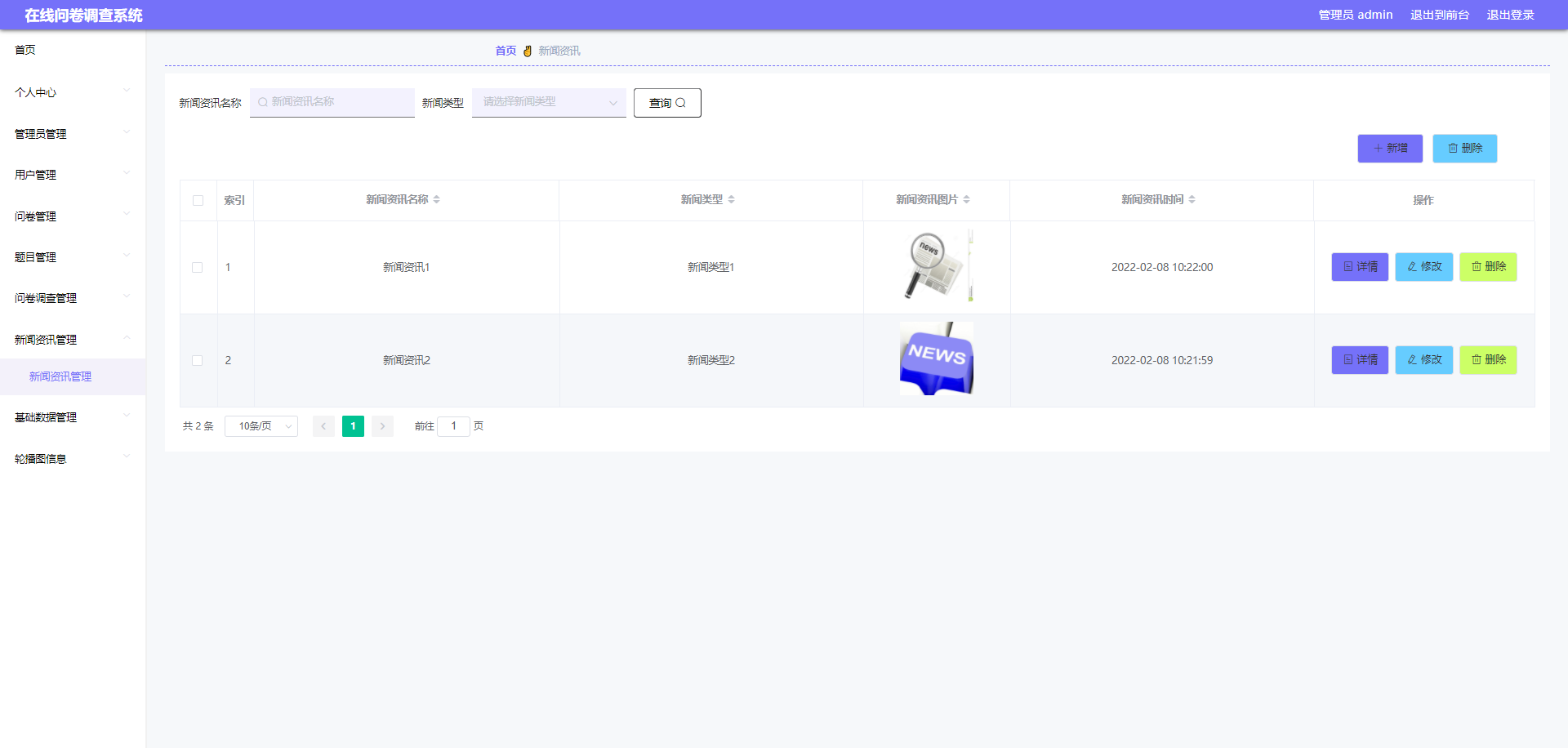Click the NEWS thumbnail on 新闻资讯2 row
The height and width of the screenshot is (748, 1568).
point(936,359)
